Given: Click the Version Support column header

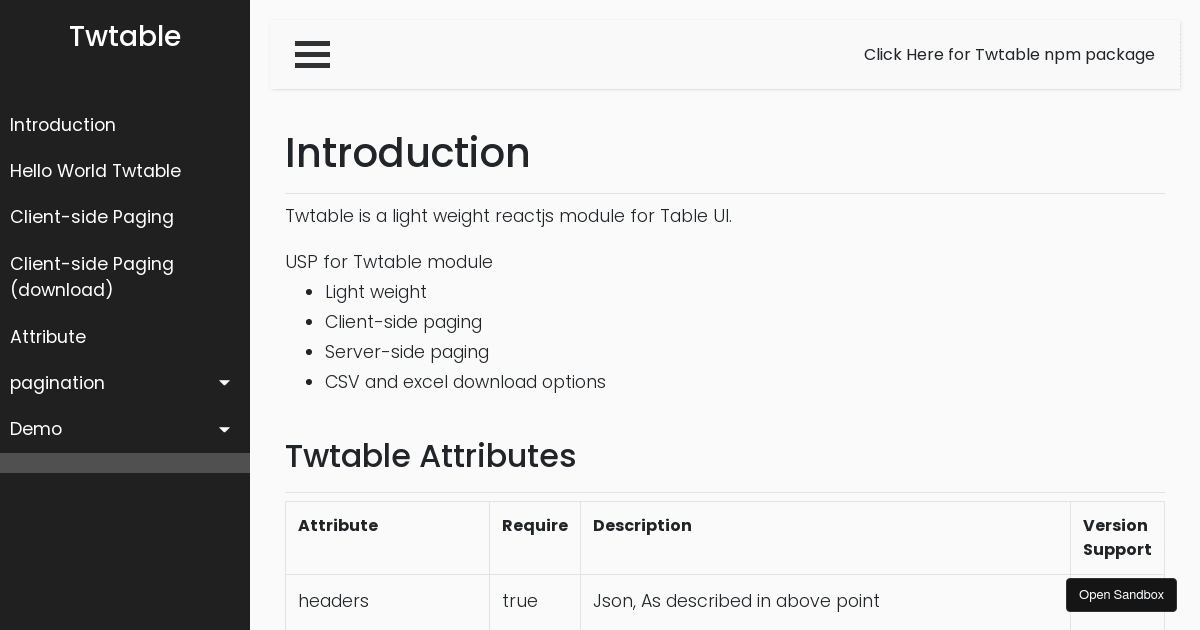Looking at the screenshot, I should (x=1117, y=538).
